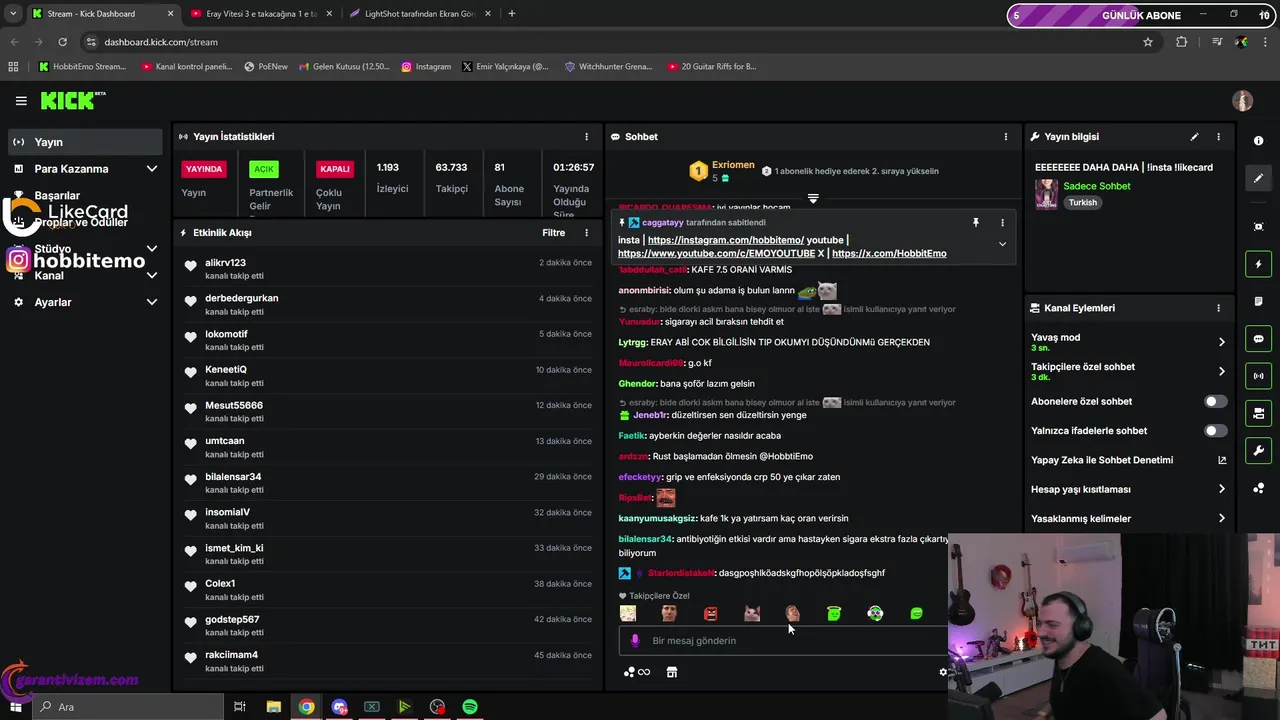Select Yayın in the left sidebar

pos(84,142)
